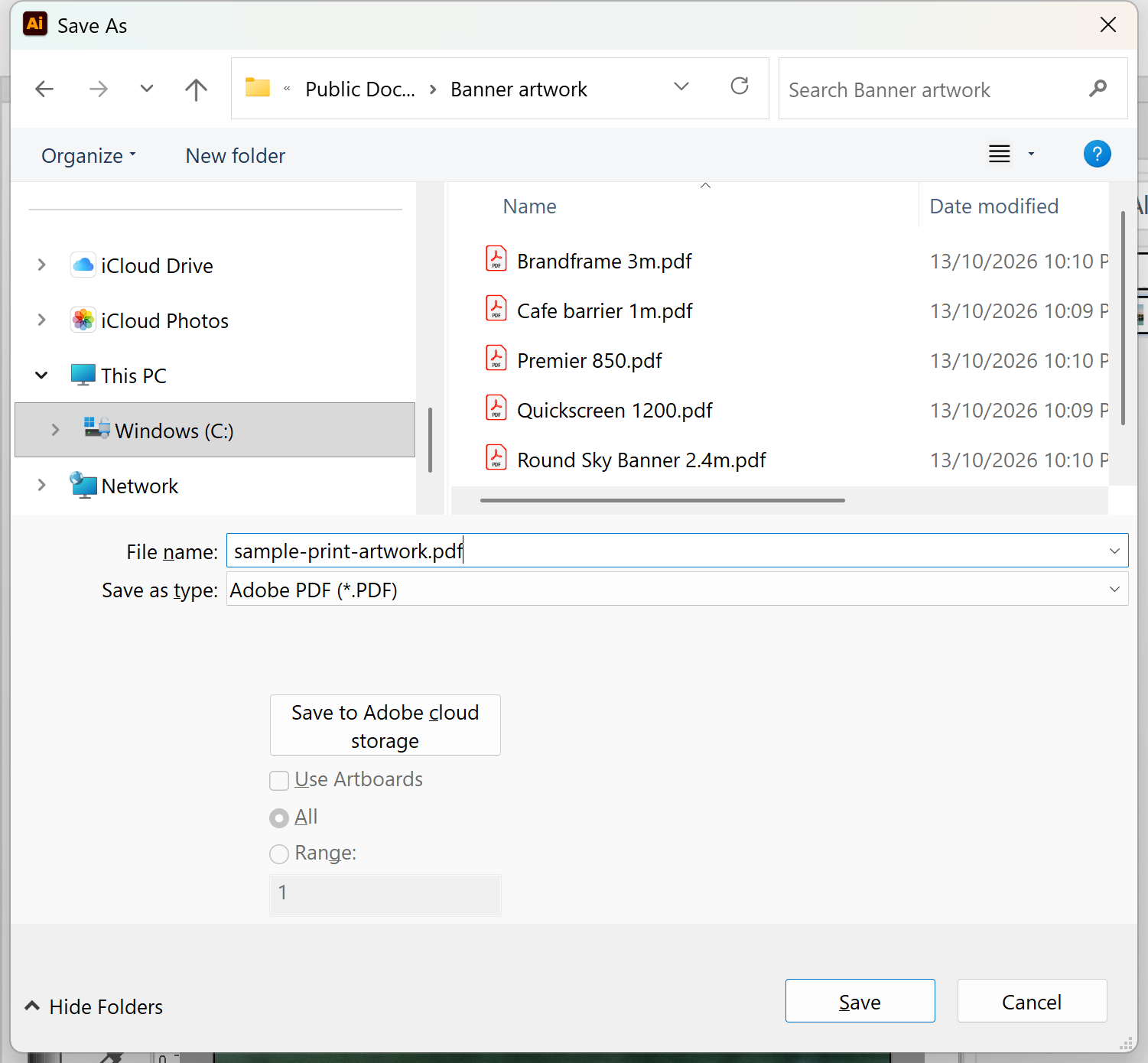The width and height of the screenshot is (1148, 1063).
Task: Collapse the This PC node
Action: click(42, 375)
